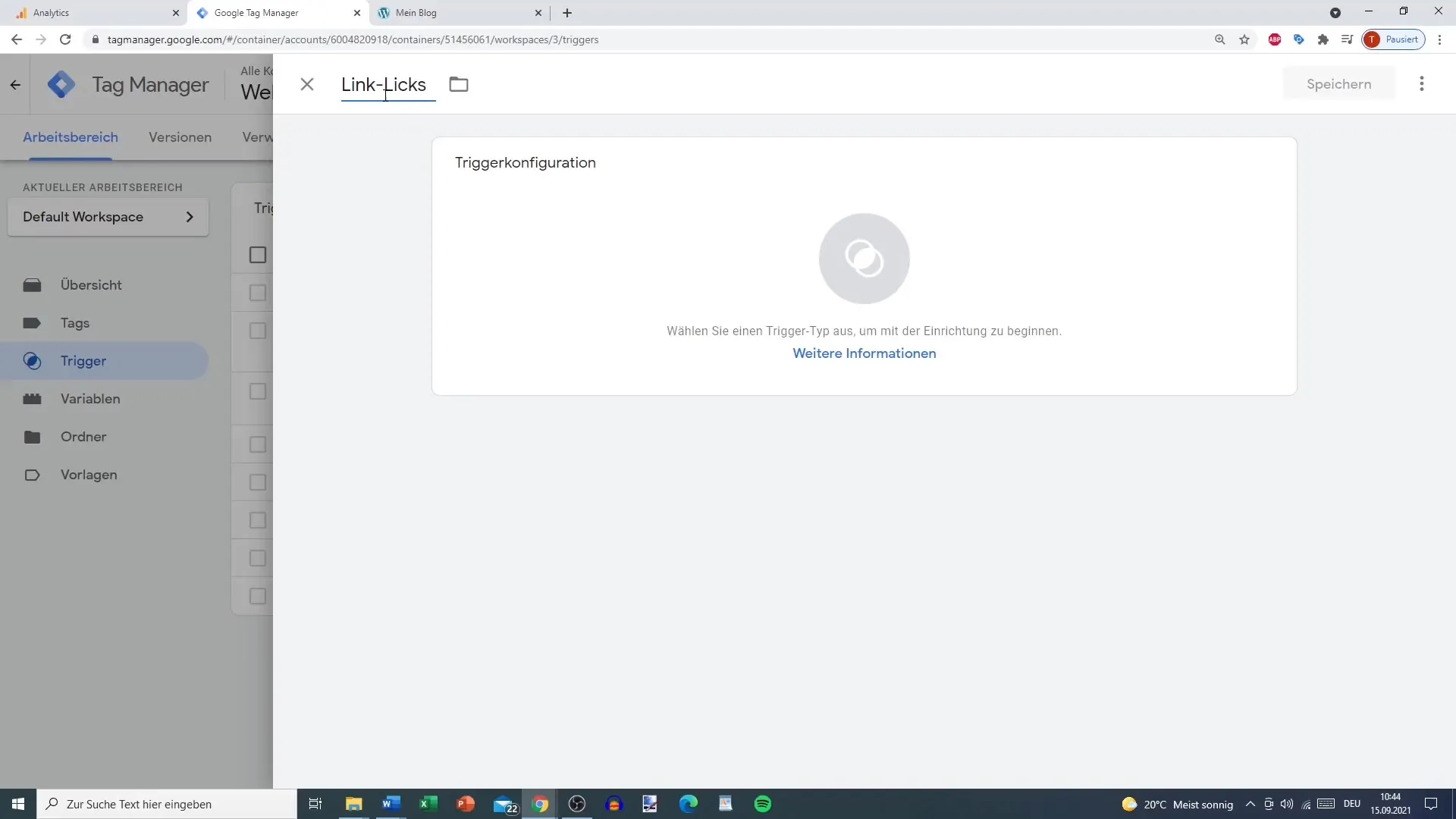Click the close X button on trigger panel
1456x819 pixels.
pos(307,84)
